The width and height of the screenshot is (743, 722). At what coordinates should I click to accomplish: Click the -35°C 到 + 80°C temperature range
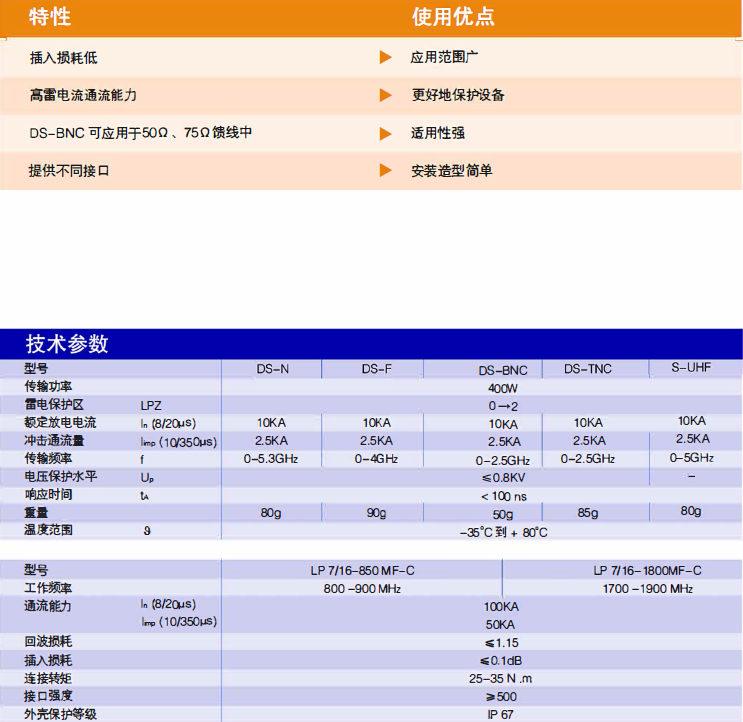tap(503, 532)
